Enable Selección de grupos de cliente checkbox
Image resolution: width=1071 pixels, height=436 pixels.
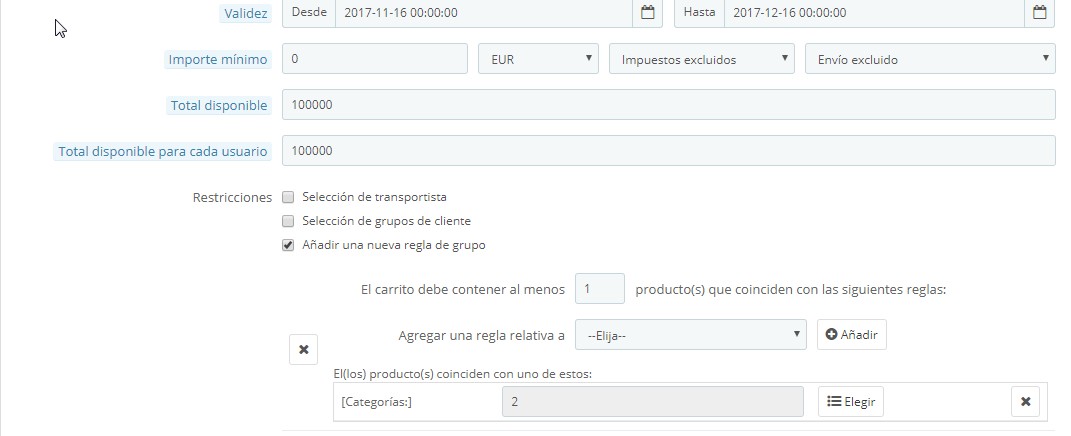pyautogui.click(x=288, y=221)
